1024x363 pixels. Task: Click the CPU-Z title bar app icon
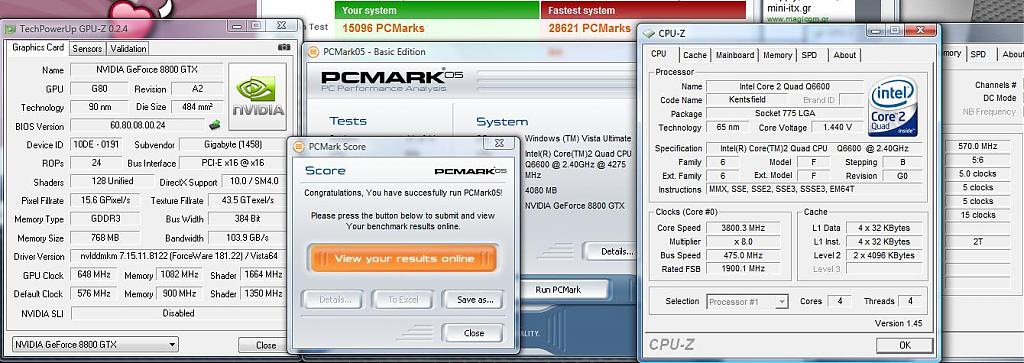pyautogui.click(x=648, y=33)
